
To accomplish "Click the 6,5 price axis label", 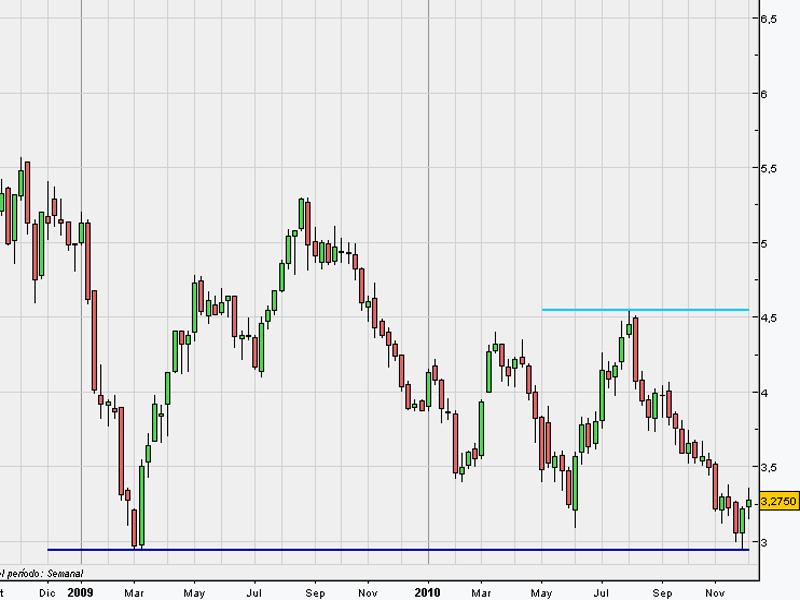I will pos(768,19).
